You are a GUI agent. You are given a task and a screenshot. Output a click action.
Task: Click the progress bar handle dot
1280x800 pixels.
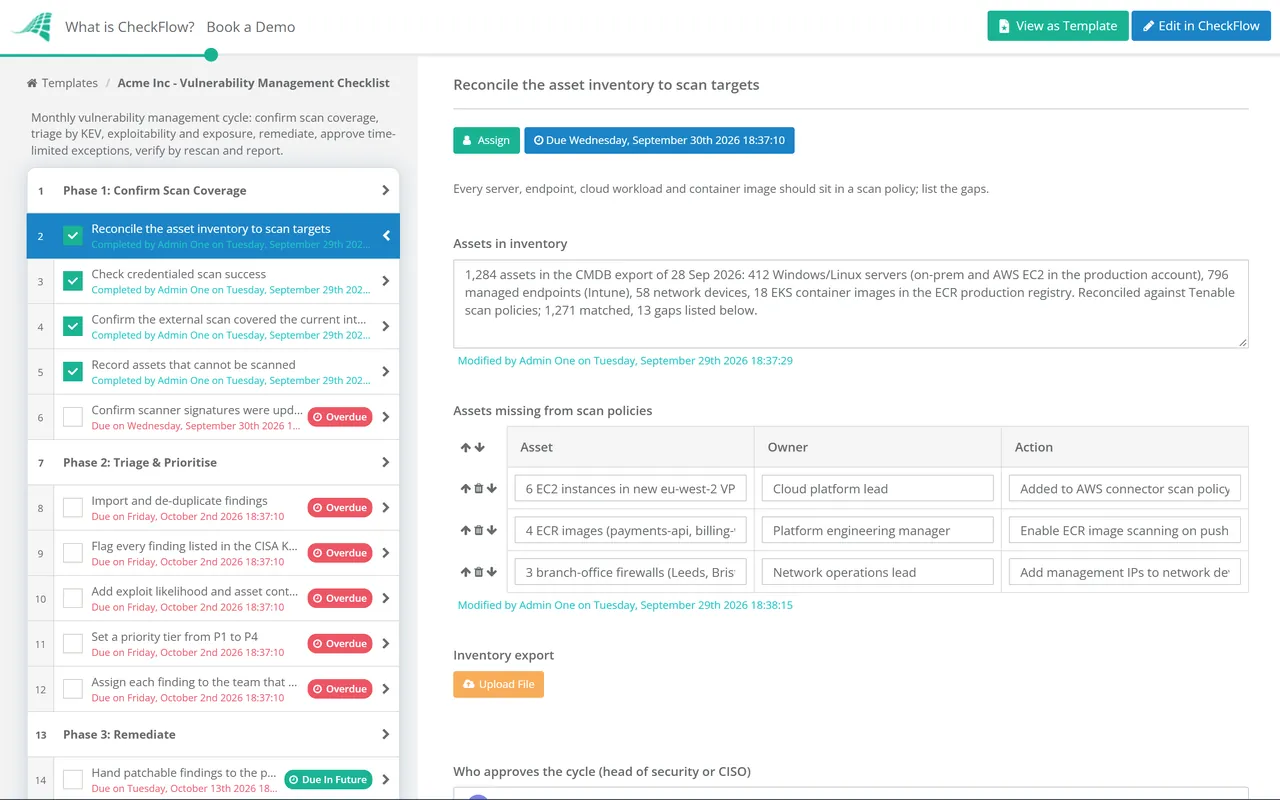211,55
